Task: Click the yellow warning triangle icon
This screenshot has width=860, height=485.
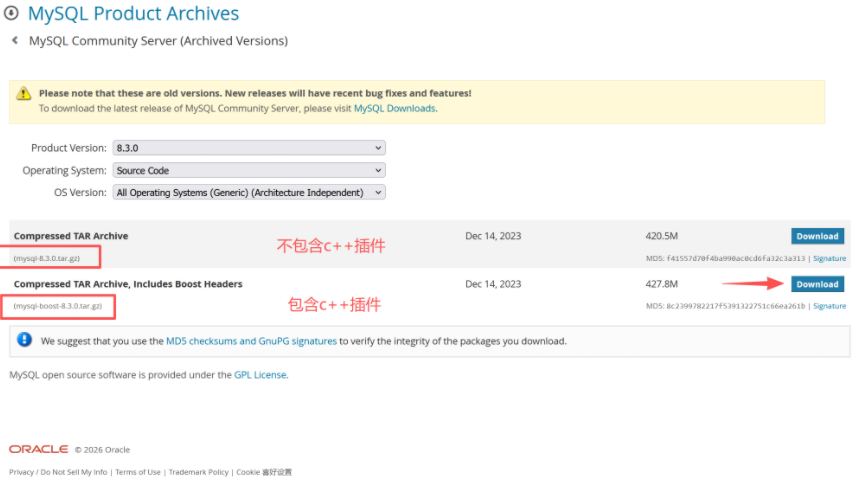Action: pos(24,93)
